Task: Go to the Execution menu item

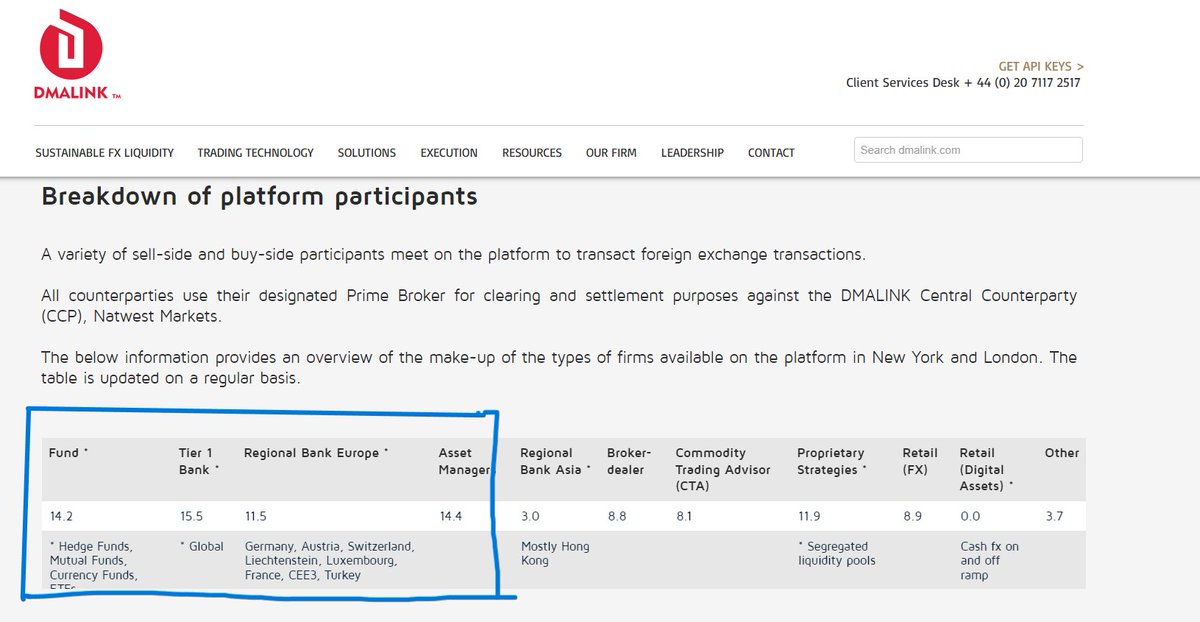Action: (449, 153)
